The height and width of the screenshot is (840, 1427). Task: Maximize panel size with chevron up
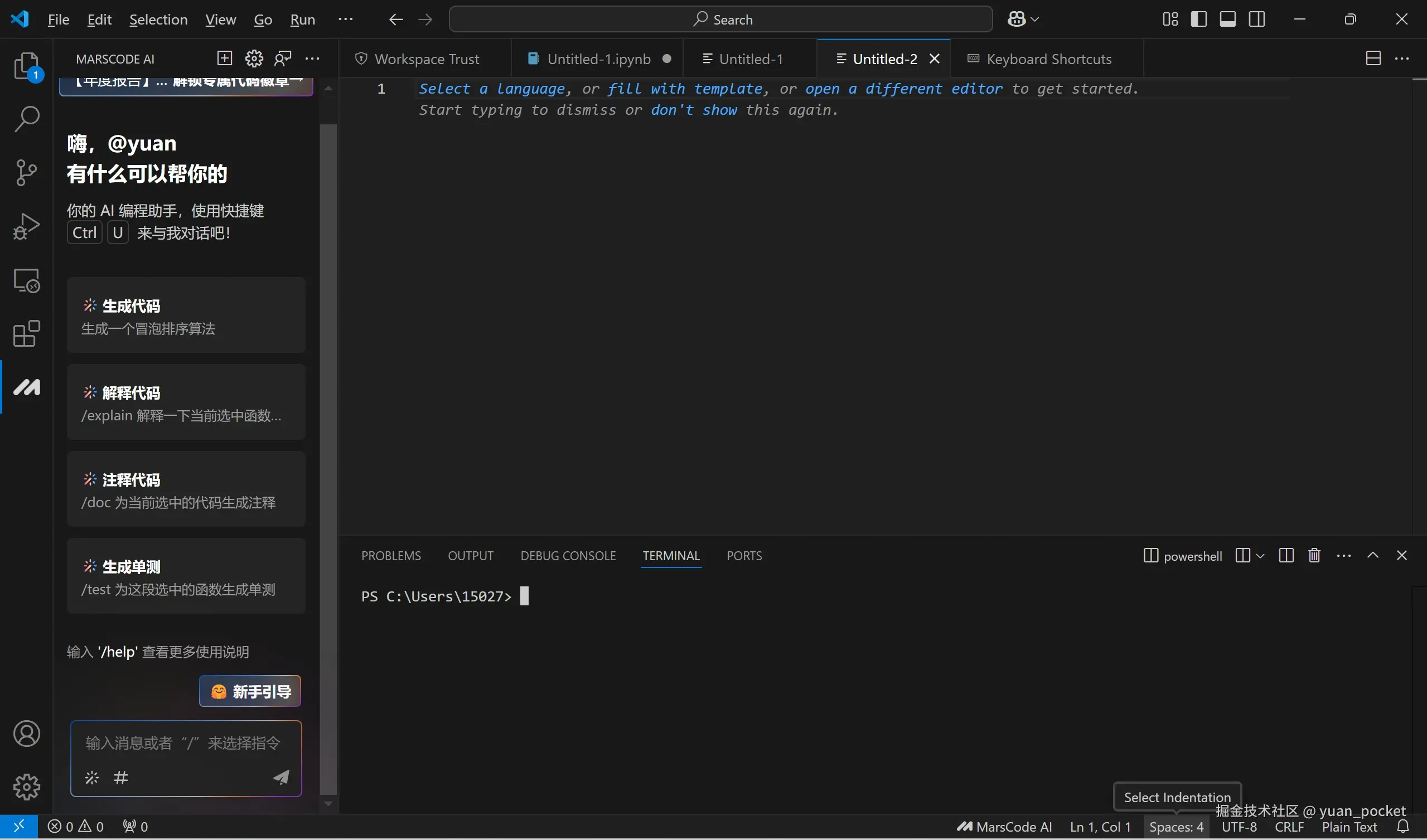[1373, 556]
